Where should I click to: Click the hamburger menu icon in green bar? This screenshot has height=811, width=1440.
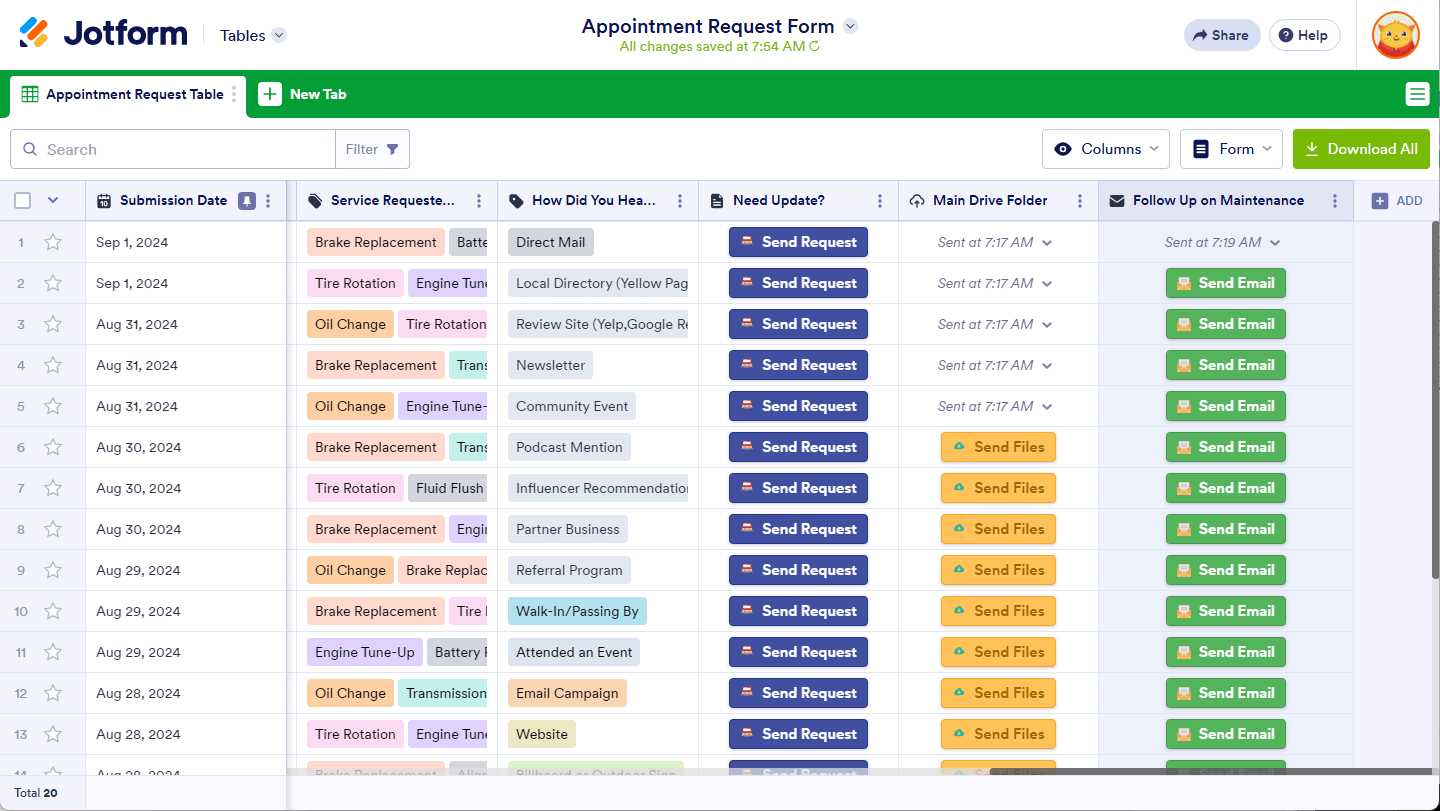pos(1417,94)
